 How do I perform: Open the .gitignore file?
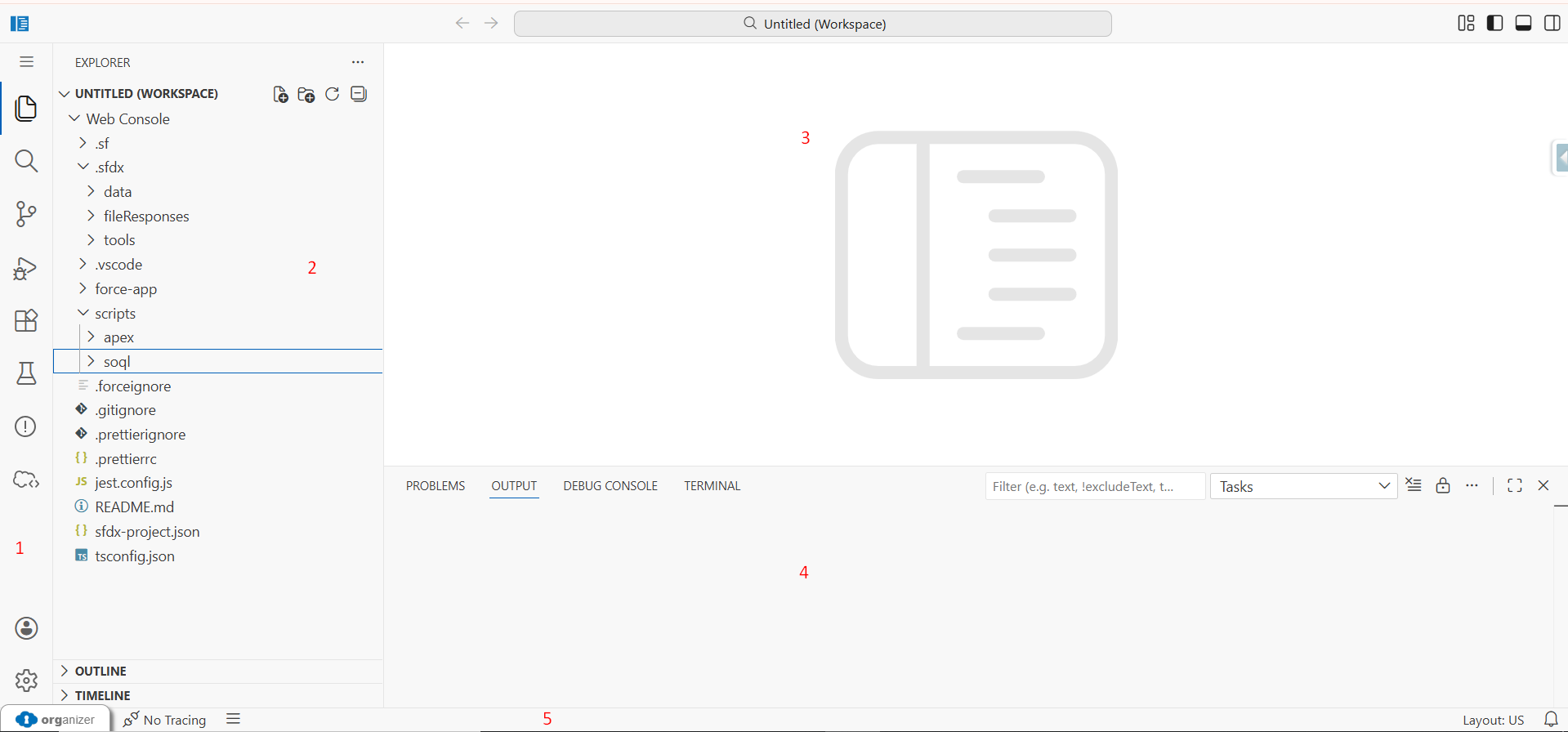tap(218, 410)
